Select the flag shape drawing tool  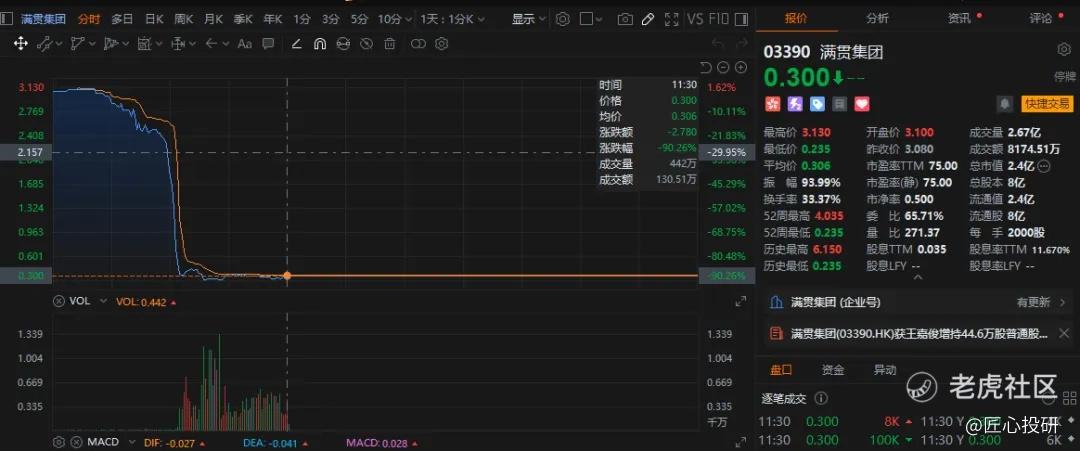pyautogui.click(x=110, y=43)
